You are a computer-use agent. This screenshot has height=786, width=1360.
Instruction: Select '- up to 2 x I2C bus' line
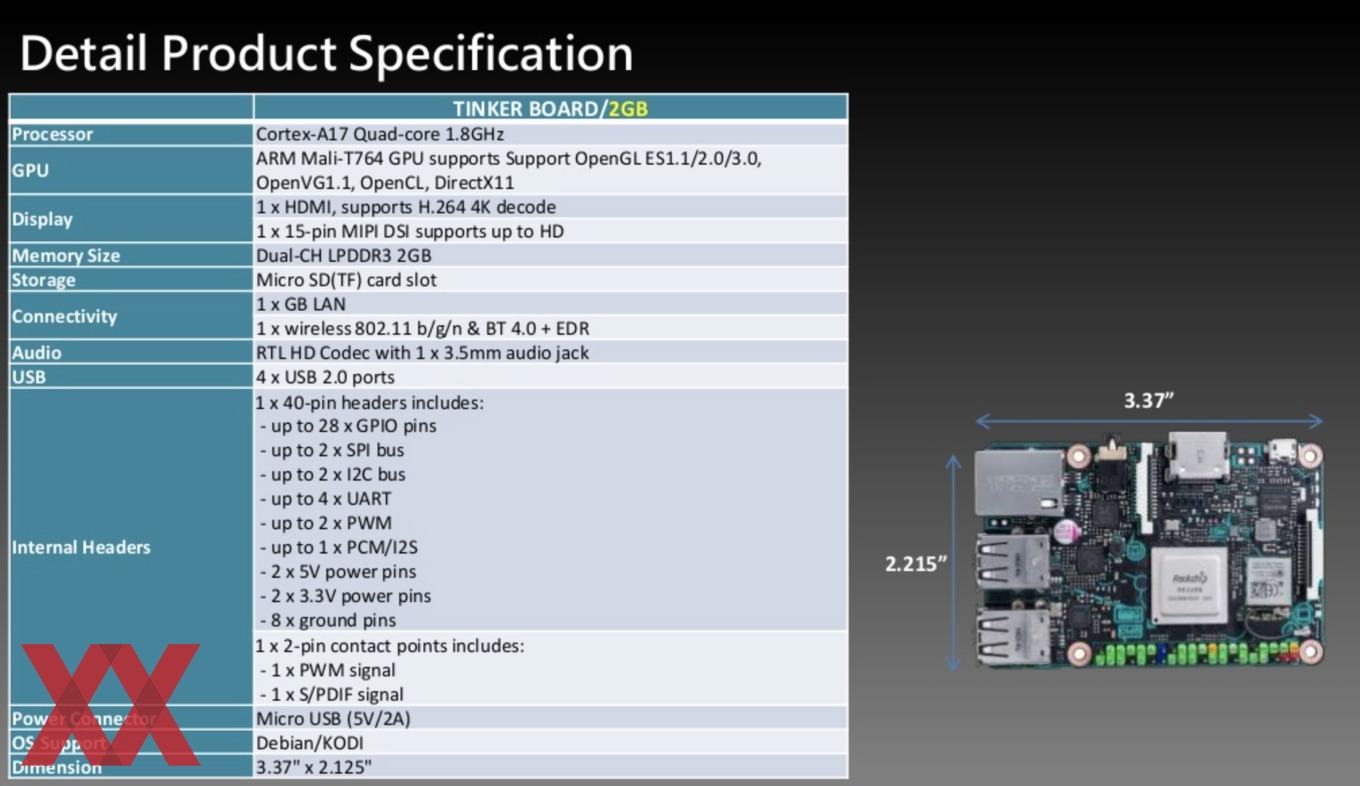pos(332,474)
